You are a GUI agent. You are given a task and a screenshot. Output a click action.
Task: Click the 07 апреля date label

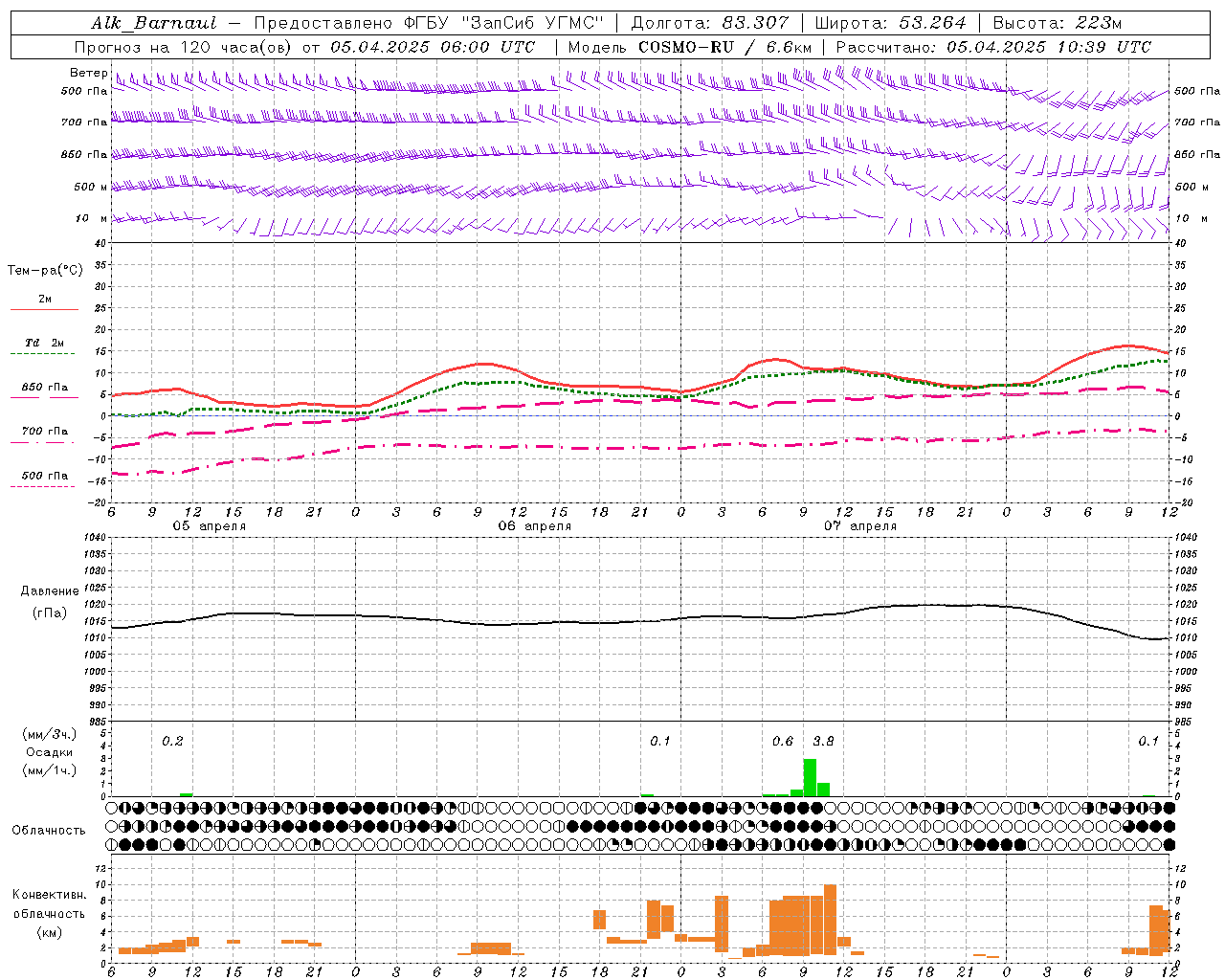[860, 526]
